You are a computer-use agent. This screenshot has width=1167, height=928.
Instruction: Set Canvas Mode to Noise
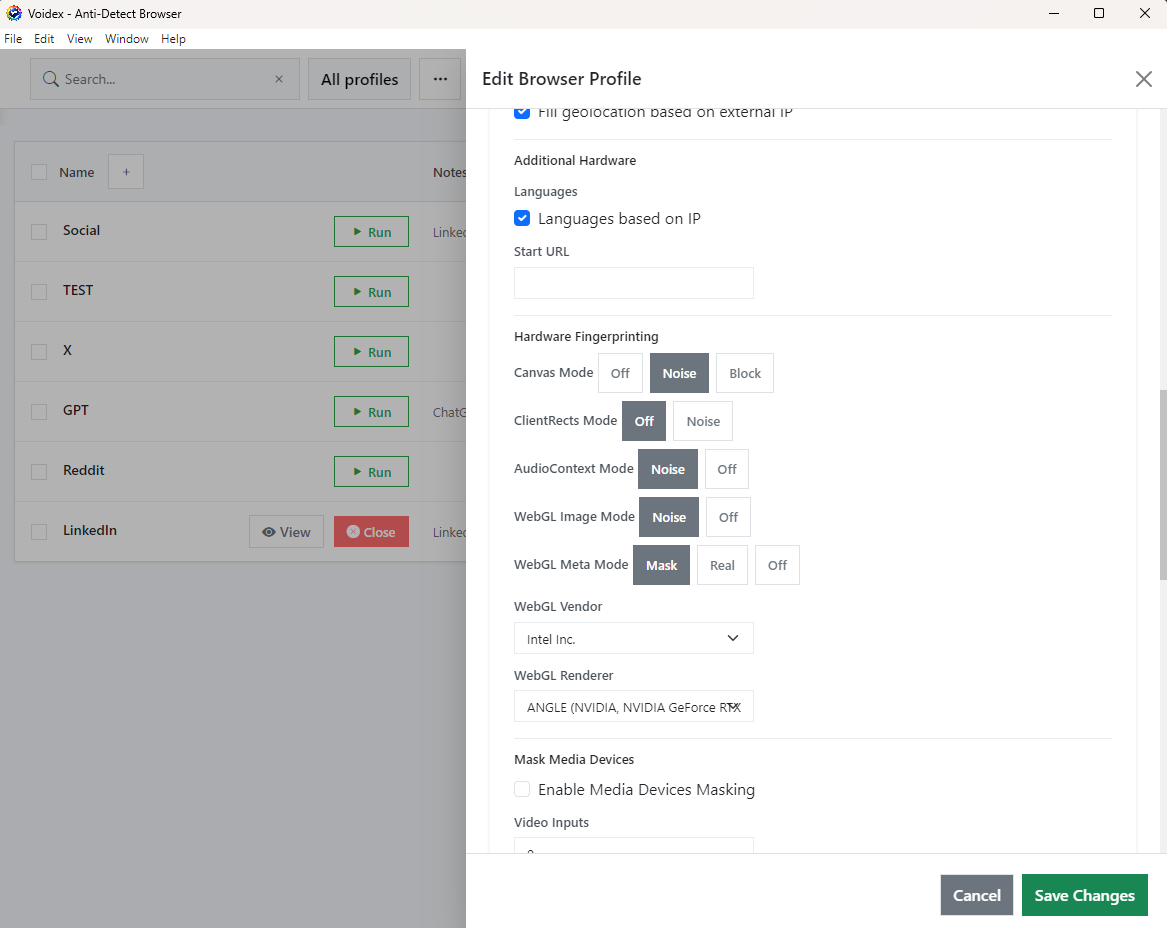[680, 373]
